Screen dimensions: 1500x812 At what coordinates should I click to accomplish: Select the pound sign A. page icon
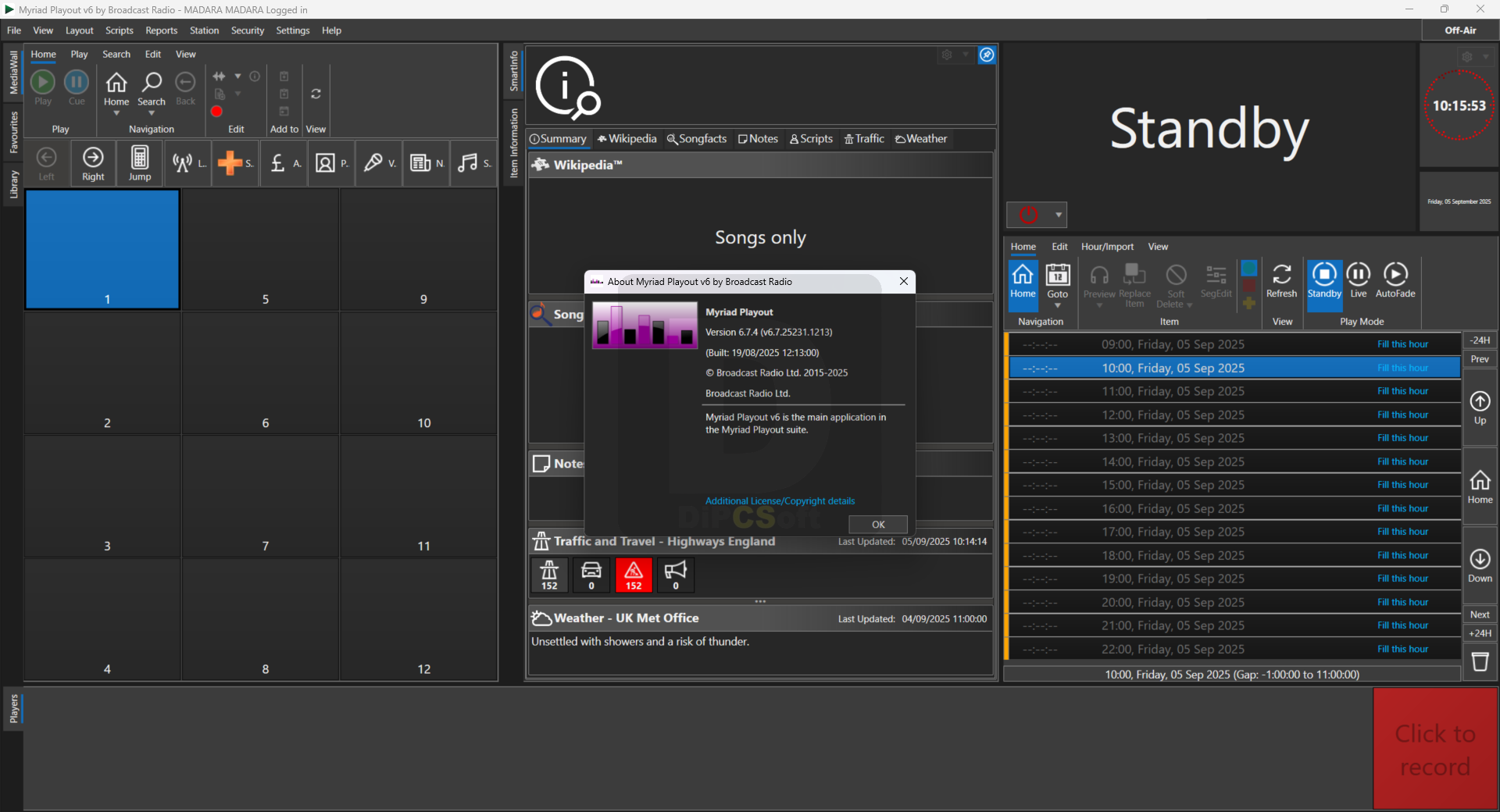[284, 163]
